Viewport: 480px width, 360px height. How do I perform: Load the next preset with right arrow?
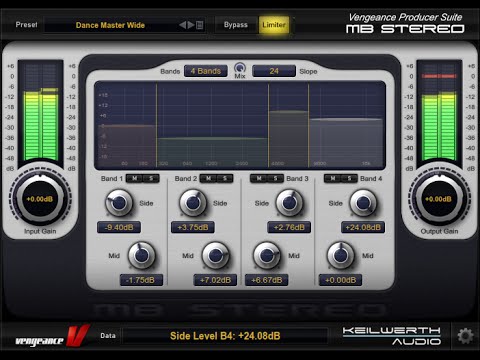tap(191, 25)
